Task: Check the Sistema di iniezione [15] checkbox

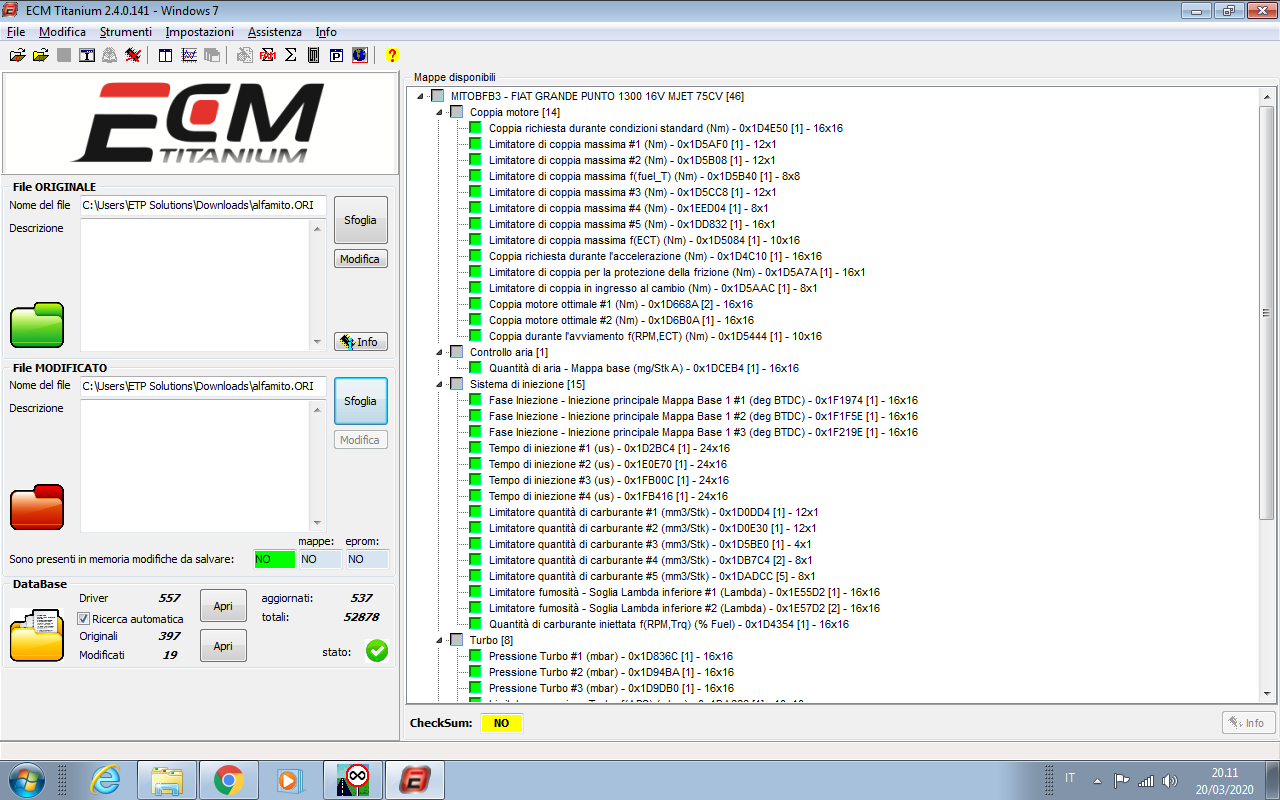Action: (x=457, y=384)
